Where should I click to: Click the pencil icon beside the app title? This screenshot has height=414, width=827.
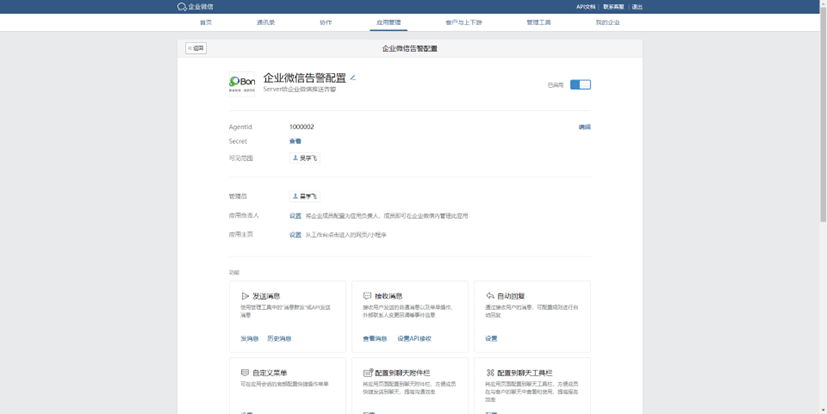pos(353,78)
